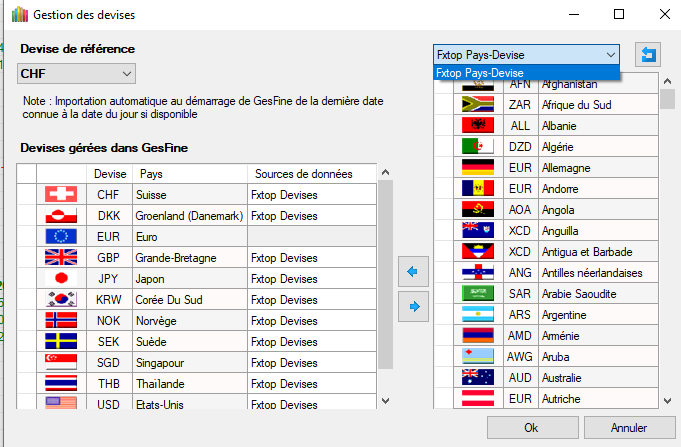Click the Algeria flag in DZD row
Screen dimensions: 681x447
click(478, 146)
